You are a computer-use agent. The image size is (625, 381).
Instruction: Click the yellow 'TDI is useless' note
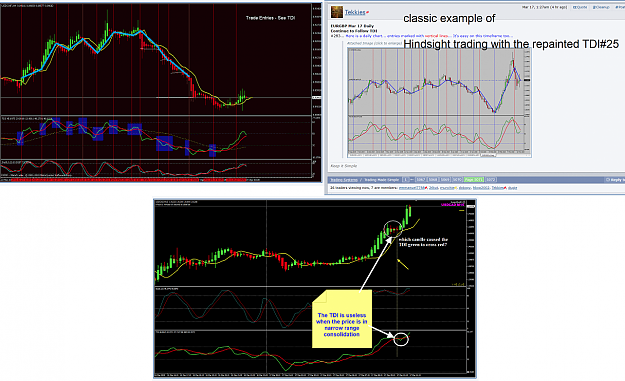coord(342,319)
